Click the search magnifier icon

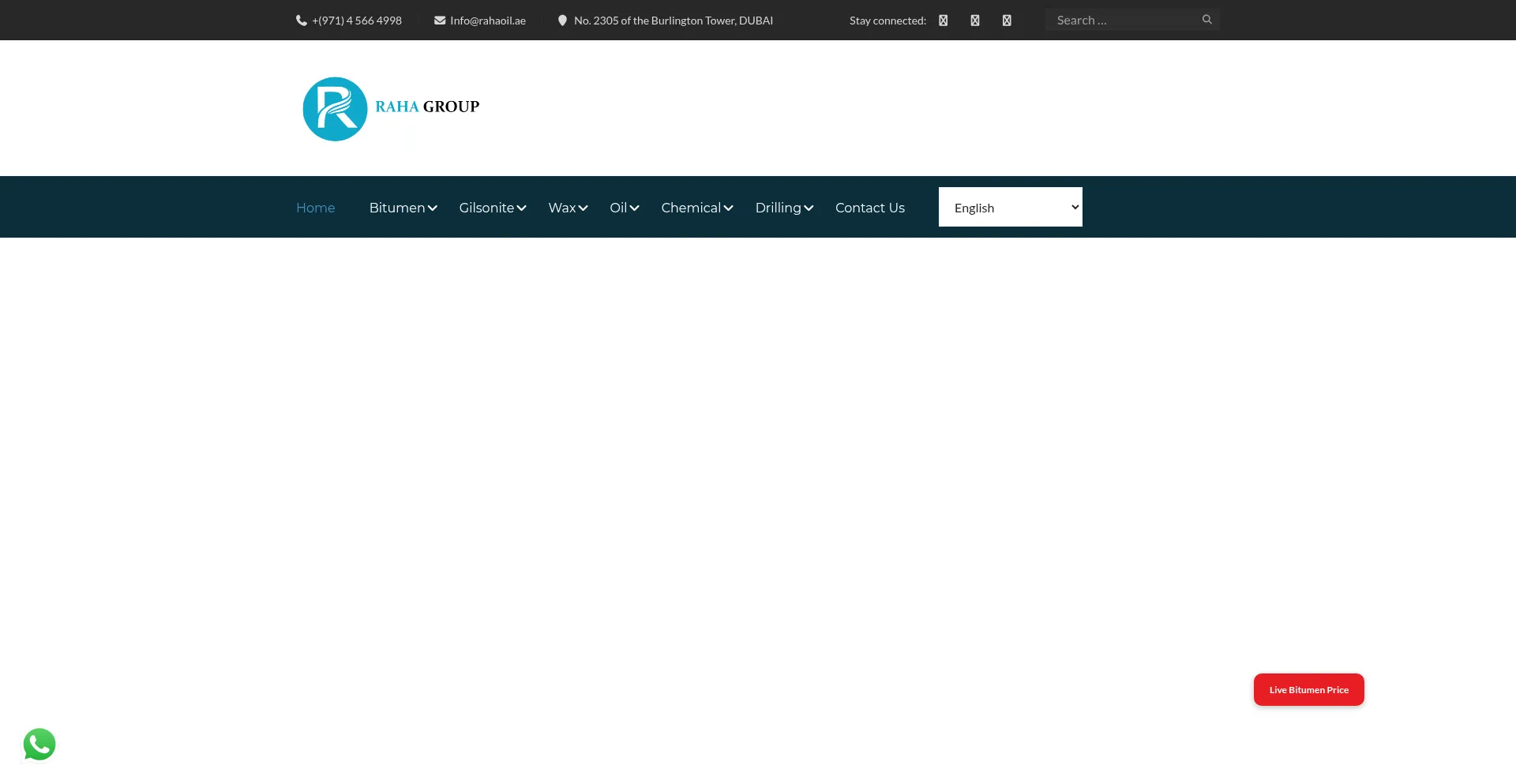(1206, 20)
